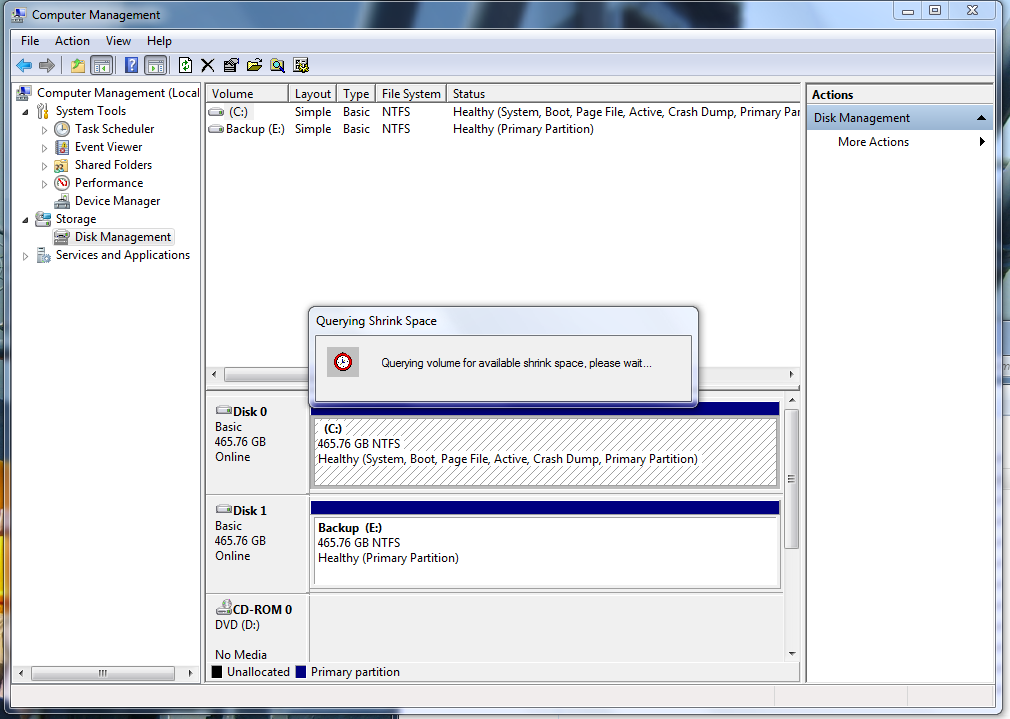Click the Explore folder toolbar icon

(x=253, y=65)
